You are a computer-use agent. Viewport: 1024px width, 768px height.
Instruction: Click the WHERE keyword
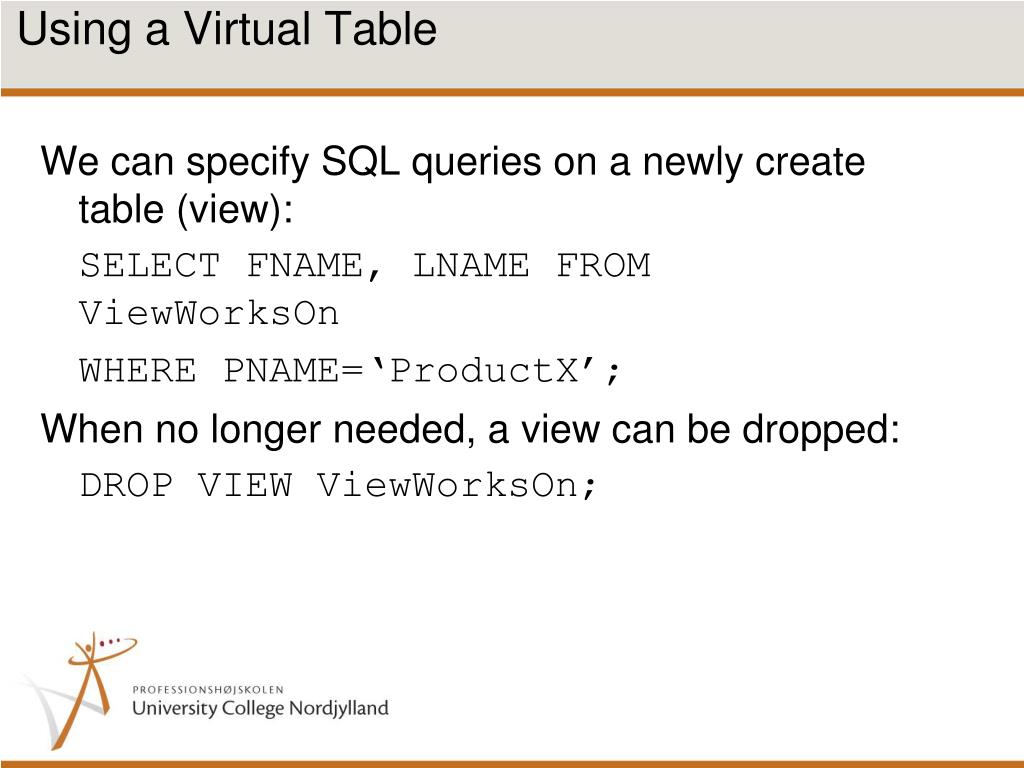tap(138, 371)
